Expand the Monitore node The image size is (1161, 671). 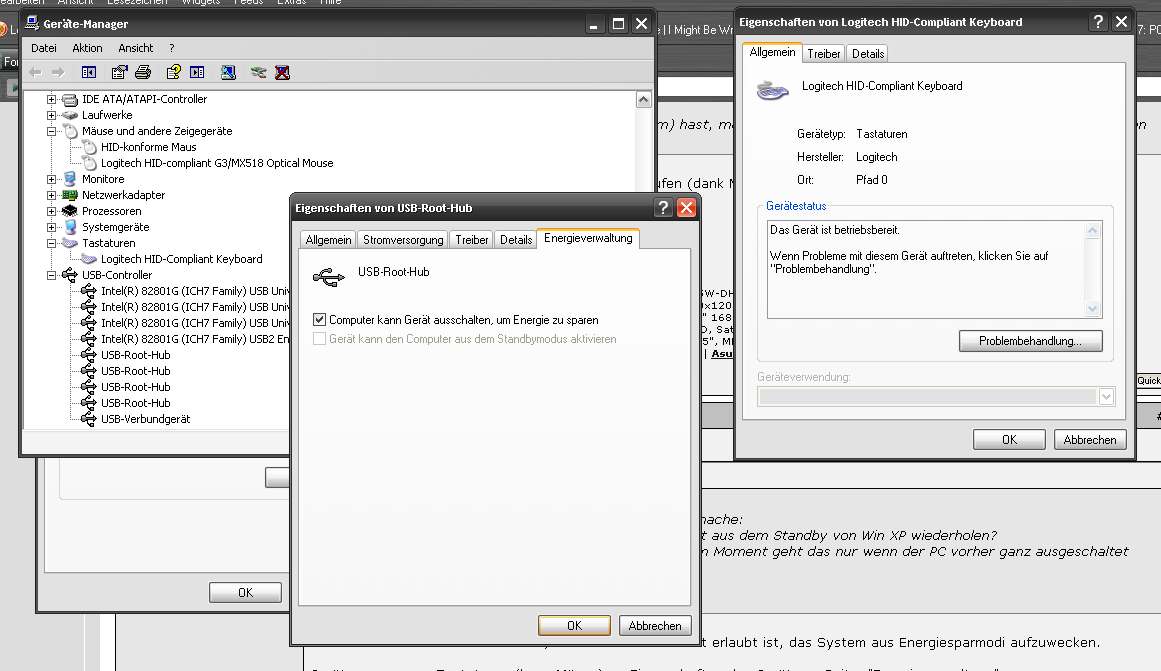tap(51, 179)
